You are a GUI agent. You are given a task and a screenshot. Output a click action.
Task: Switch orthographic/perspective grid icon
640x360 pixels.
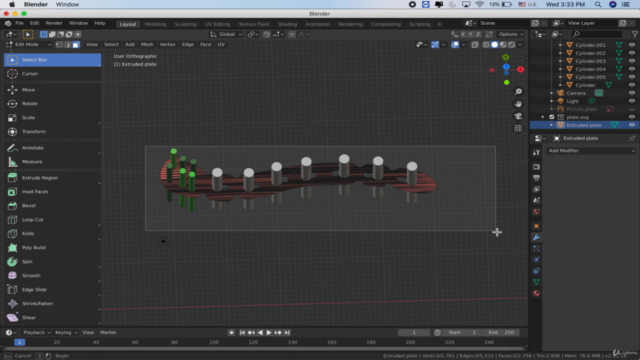[518, 129]
